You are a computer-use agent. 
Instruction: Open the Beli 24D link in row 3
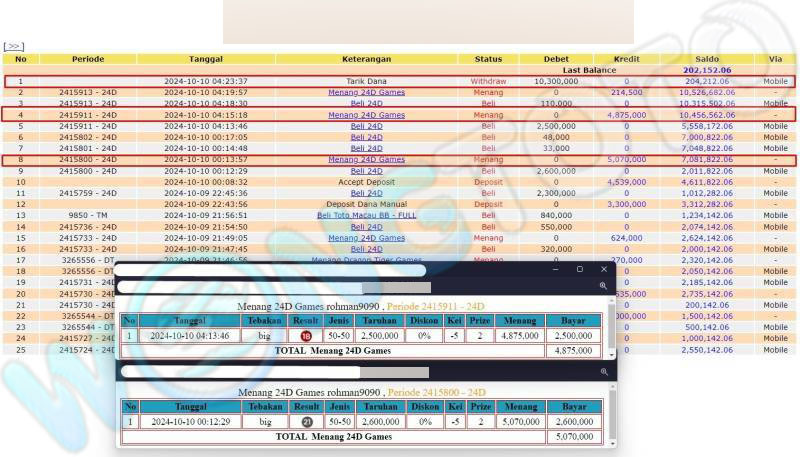366,103
